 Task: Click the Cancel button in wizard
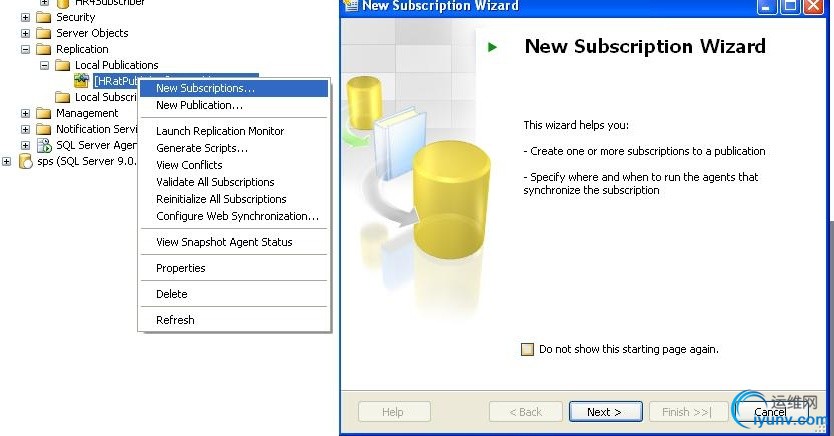(x=770, y=412)
